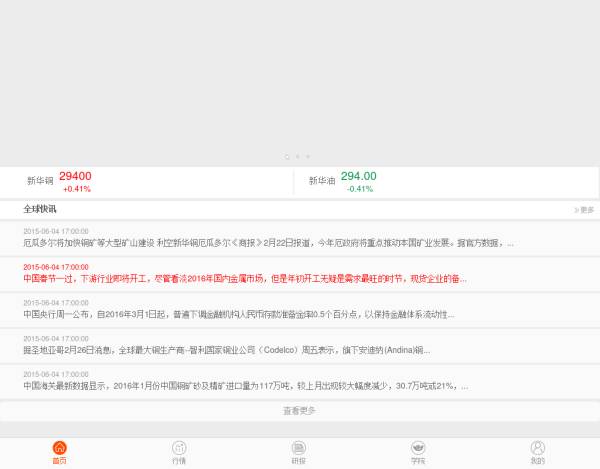Image resolution: width=600 pixels, height=469 pixels.
Task: Click the -0.41% change under 新华油
Action: point(360,189)
